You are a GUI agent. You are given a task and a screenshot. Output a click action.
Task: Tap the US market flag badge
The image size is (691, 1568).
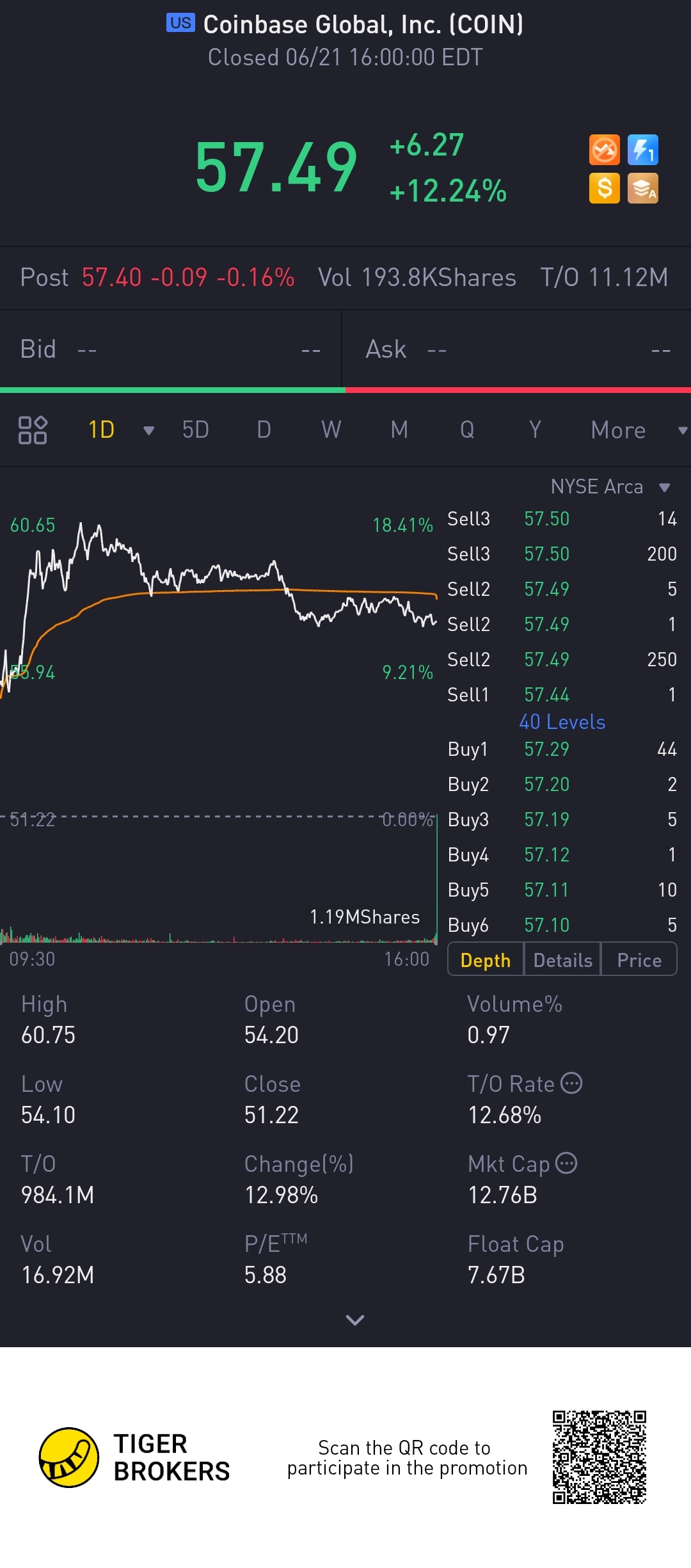coord(180,23)
